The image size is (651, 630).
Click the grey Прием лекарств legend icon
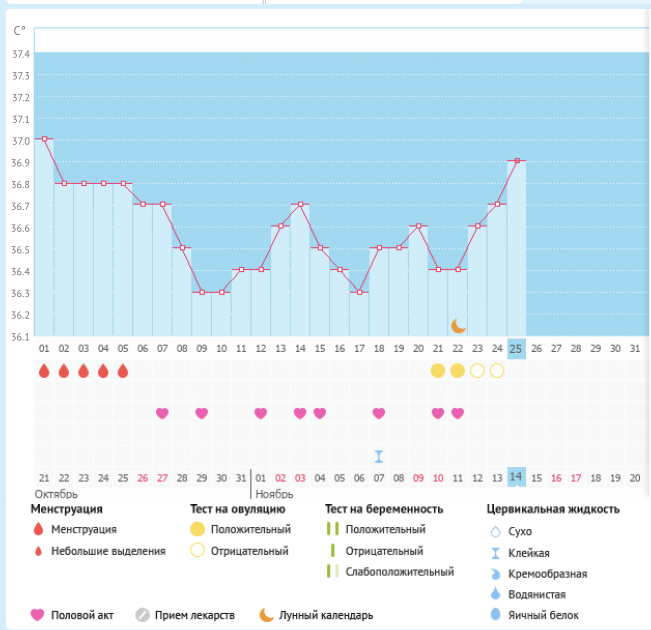(x=142, y=615)
